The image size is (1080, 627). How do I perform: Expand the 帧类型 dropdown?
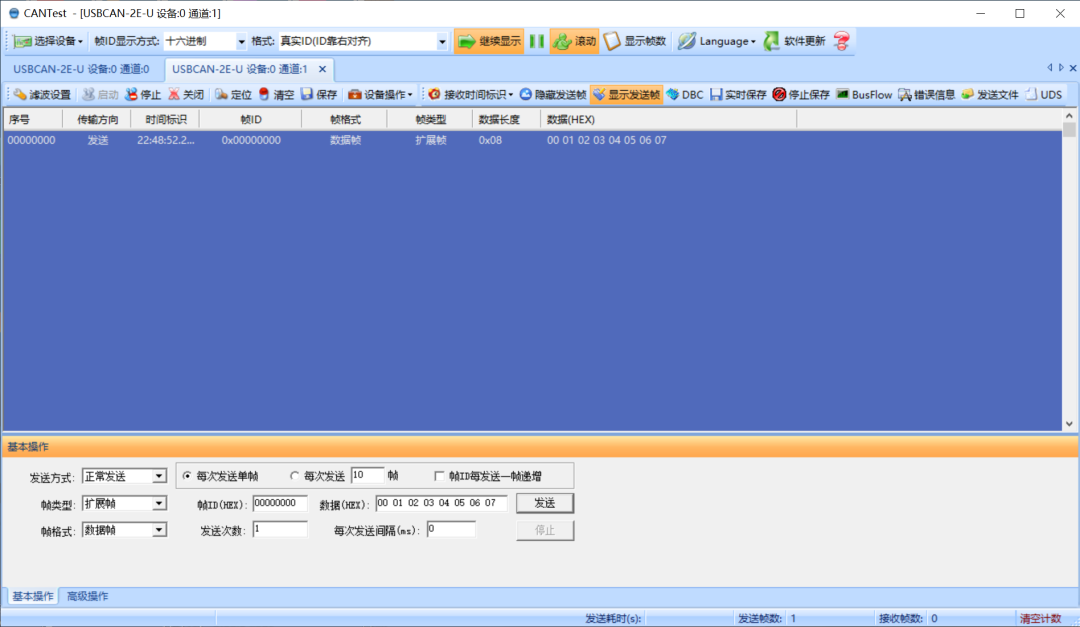pos(159,504)
